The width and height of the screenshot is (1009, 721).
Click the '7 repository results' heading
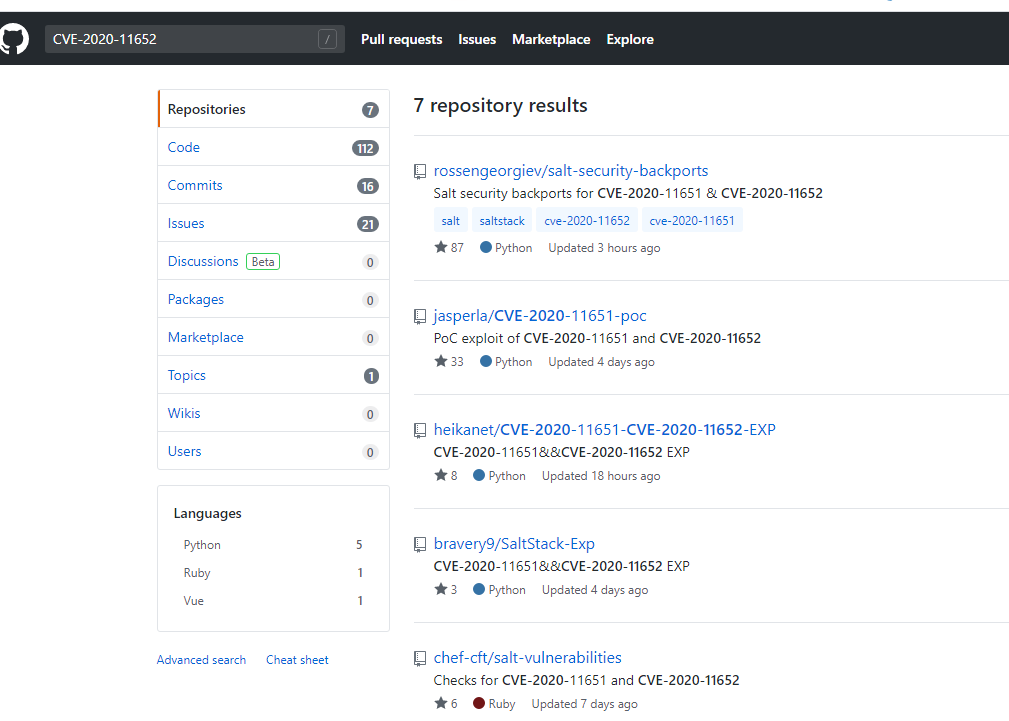501,105
